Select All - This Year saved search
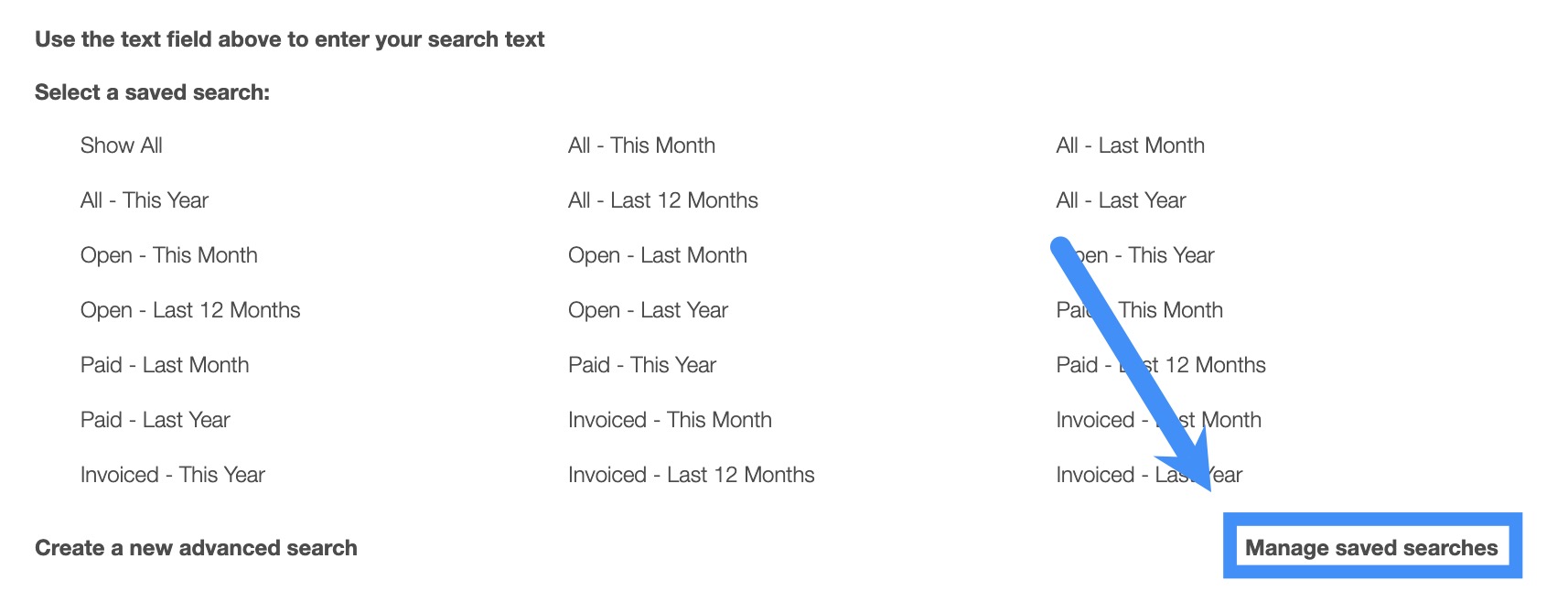 click(x=145, y=200)
